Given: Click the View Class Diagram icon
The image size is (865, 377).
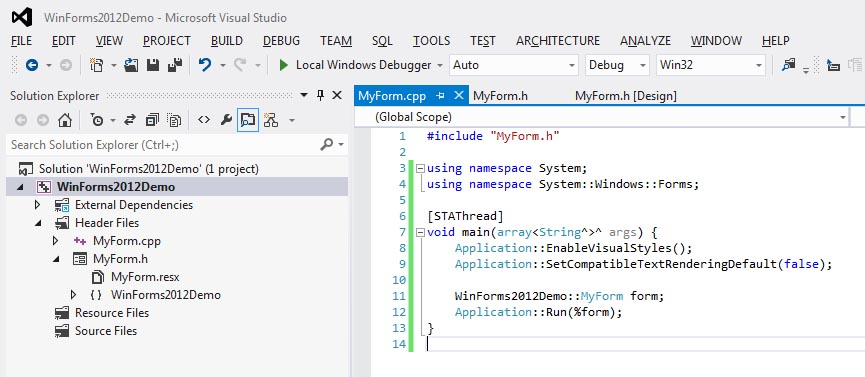Looking at the screenshot, I should tap(271, 120).
